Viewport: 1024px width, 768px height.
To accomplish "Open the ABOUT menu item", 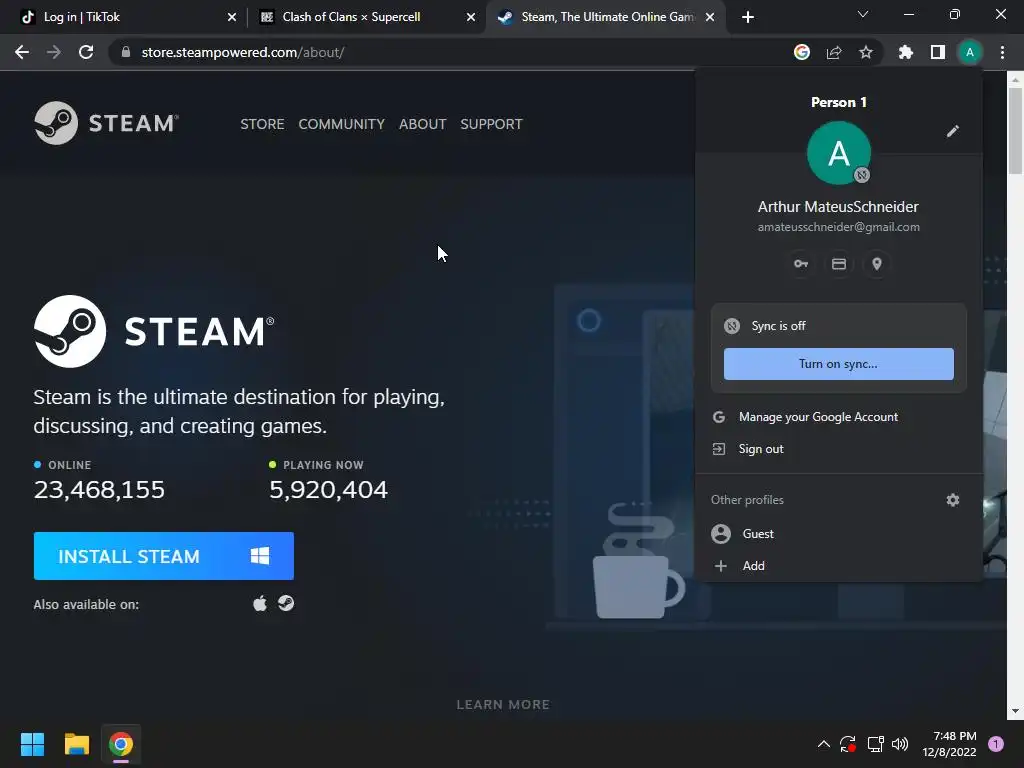I will (423, 124).
